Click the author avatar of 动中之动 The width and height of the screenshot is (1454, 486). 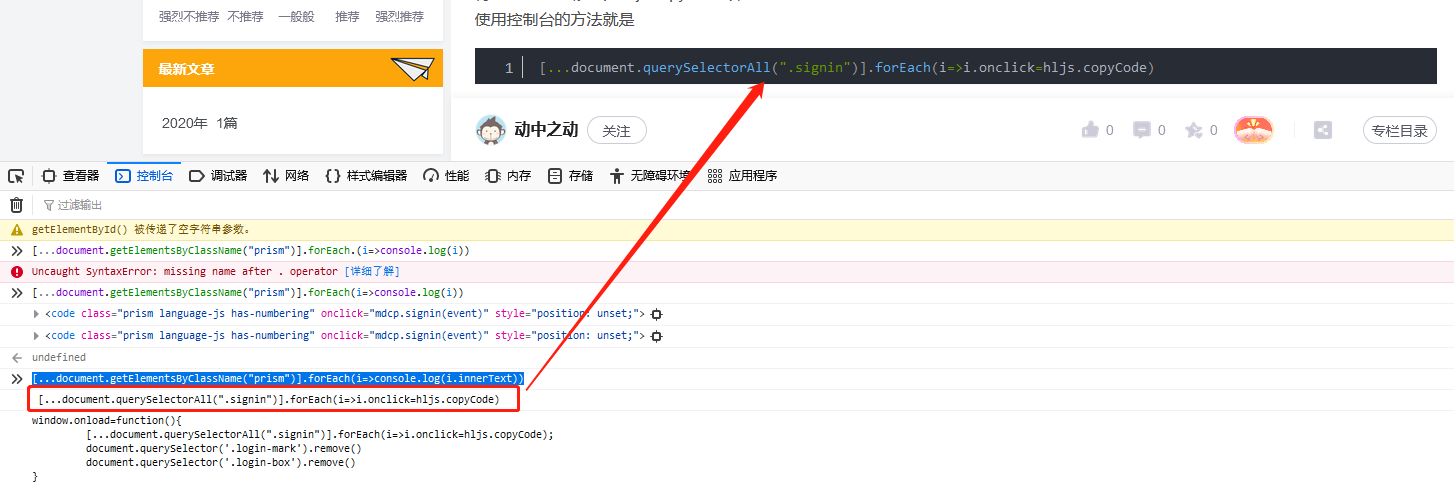[x=490, y=130]
